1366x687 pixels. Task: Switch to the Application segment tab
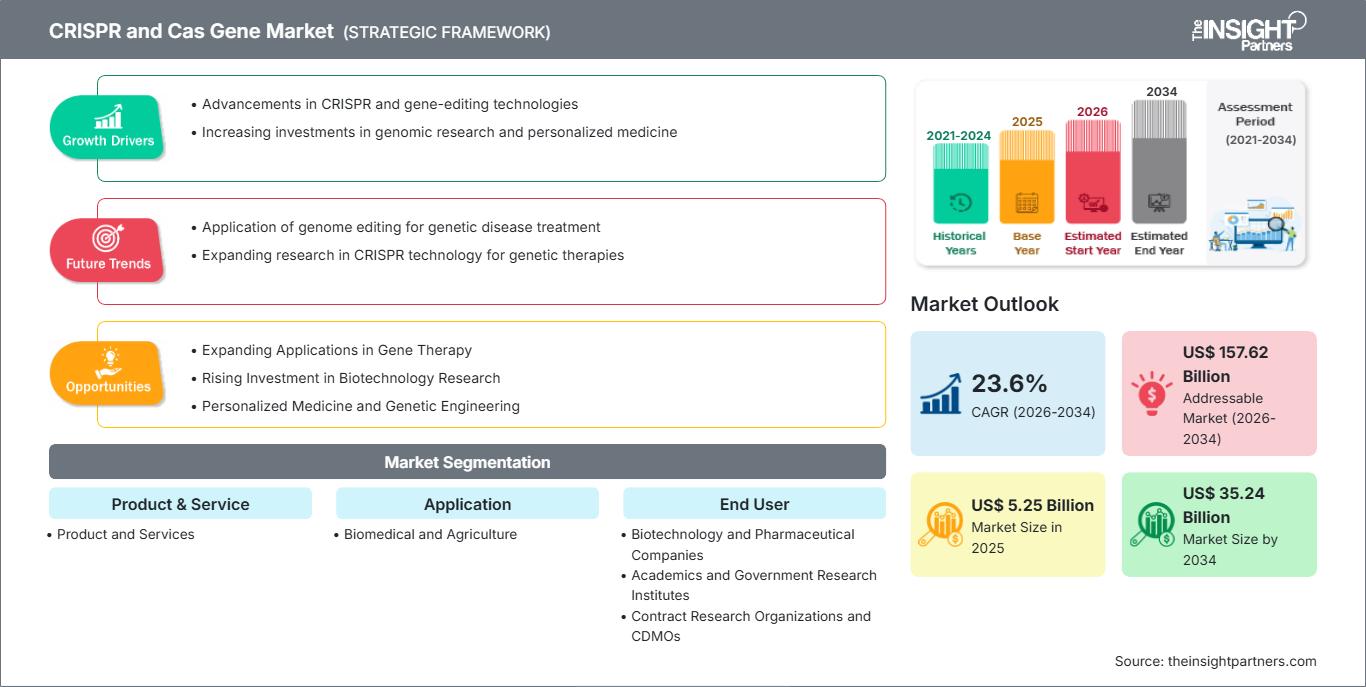pyautogui.click(x=467, y=504)
